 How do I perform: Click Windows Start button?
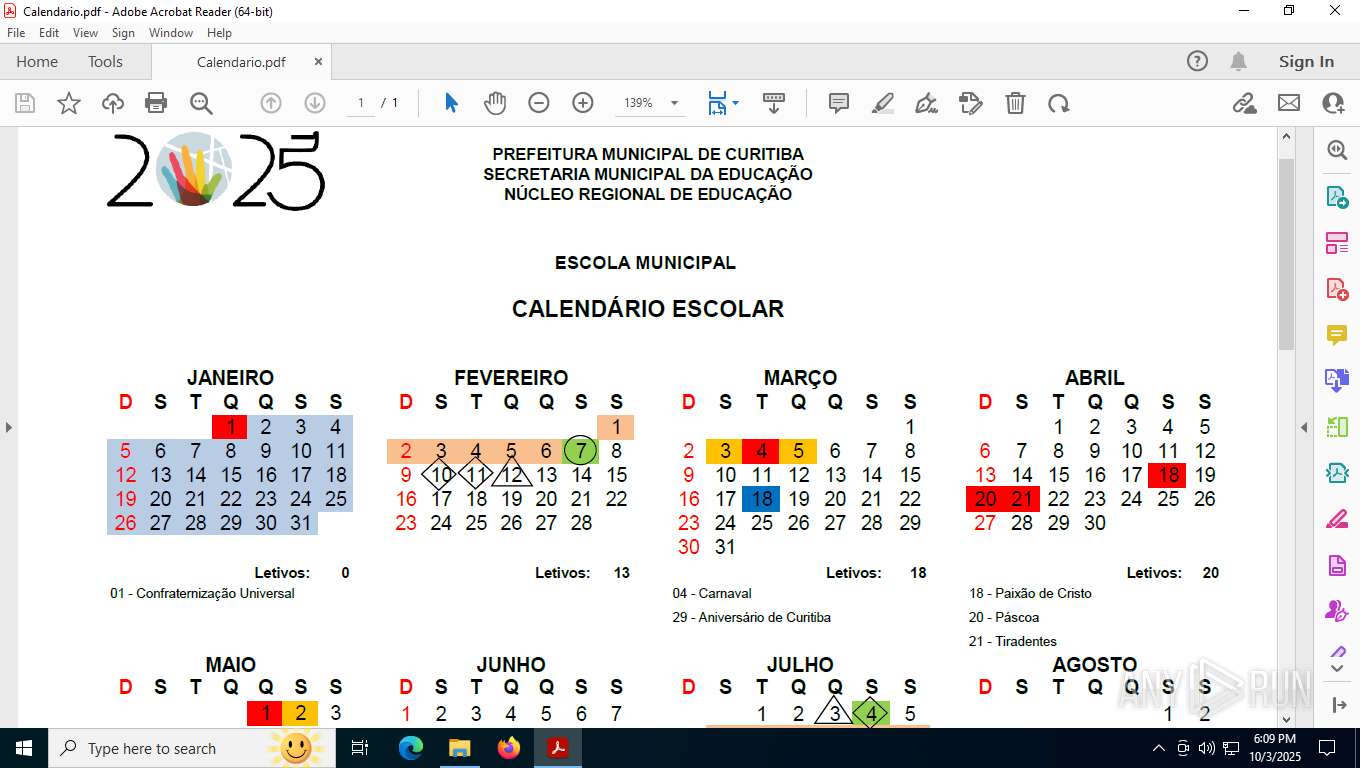(x=23, y=748)
